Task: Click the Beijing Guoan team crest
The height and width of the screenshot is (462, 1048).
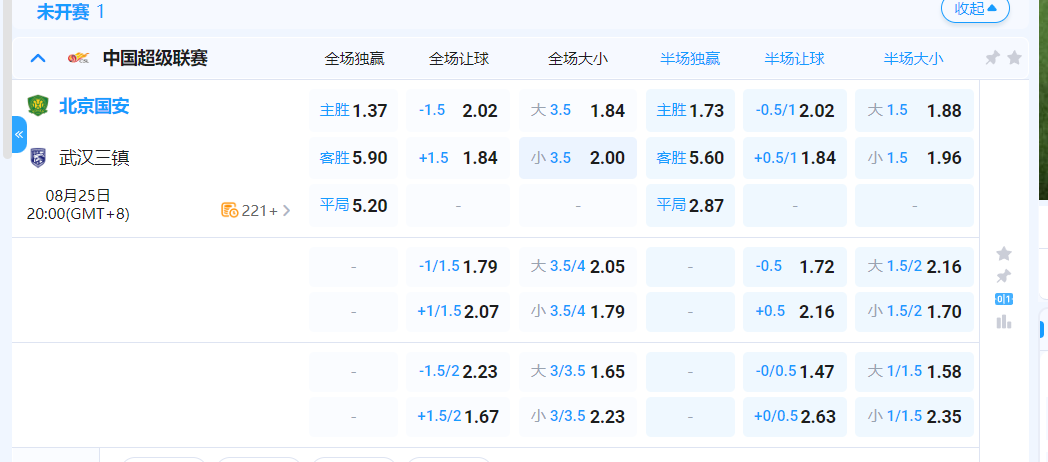Action: 38,106
